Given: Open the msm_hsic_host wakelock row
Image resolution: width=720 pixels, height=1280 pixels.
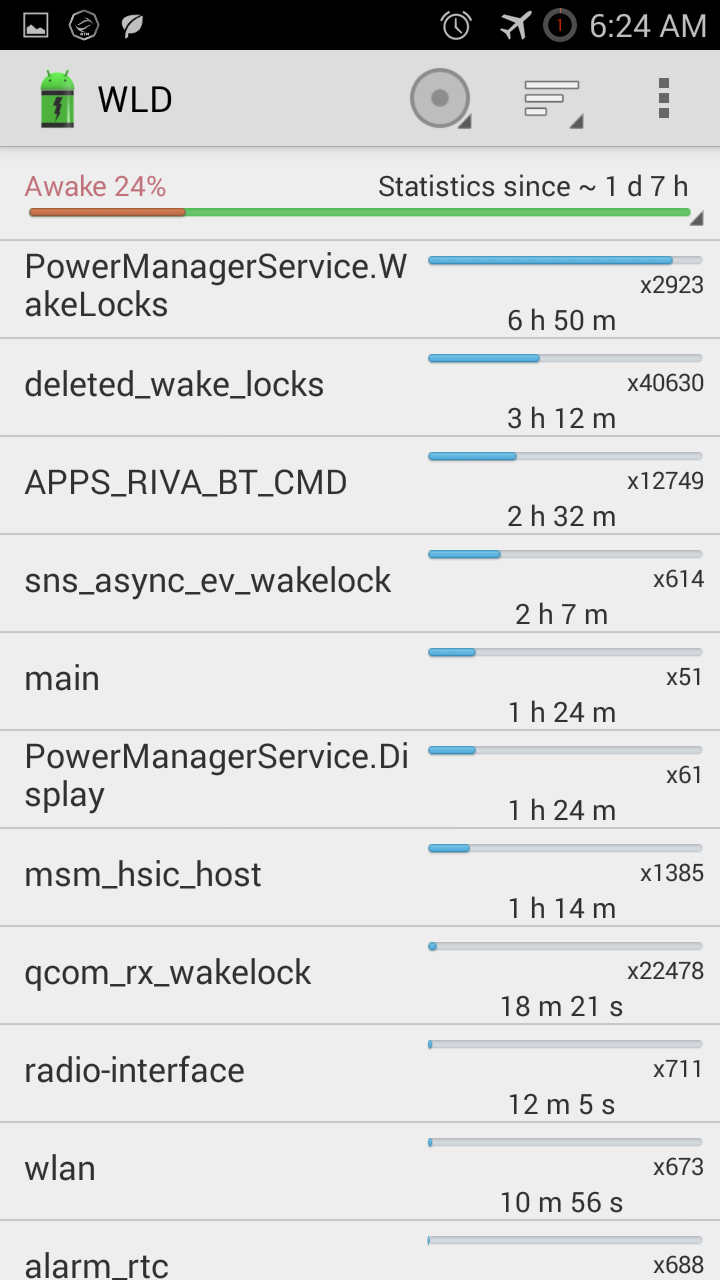Looking at the screenshot, I should [x=143, y=875].
